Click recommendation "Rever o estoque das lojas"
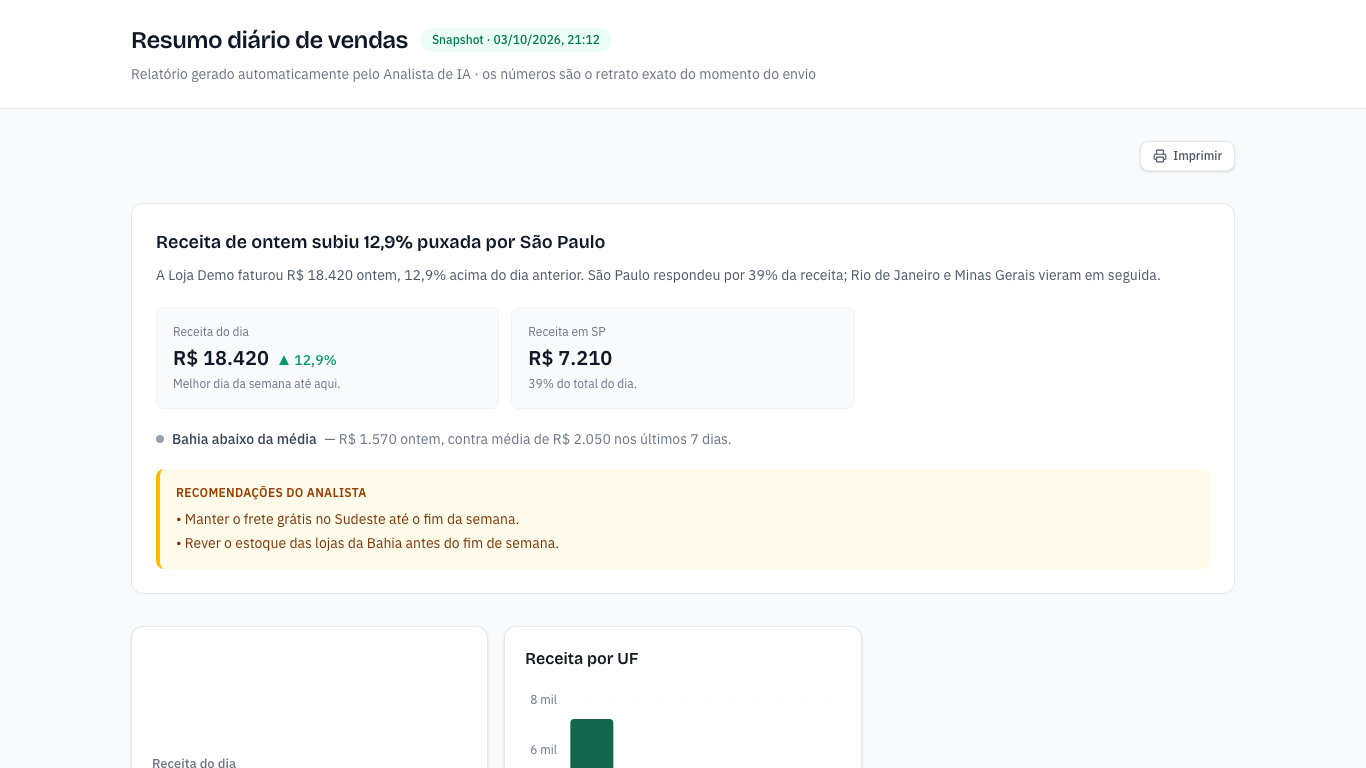Screen dimensions: 1366x768 click(x=367, y=543)
